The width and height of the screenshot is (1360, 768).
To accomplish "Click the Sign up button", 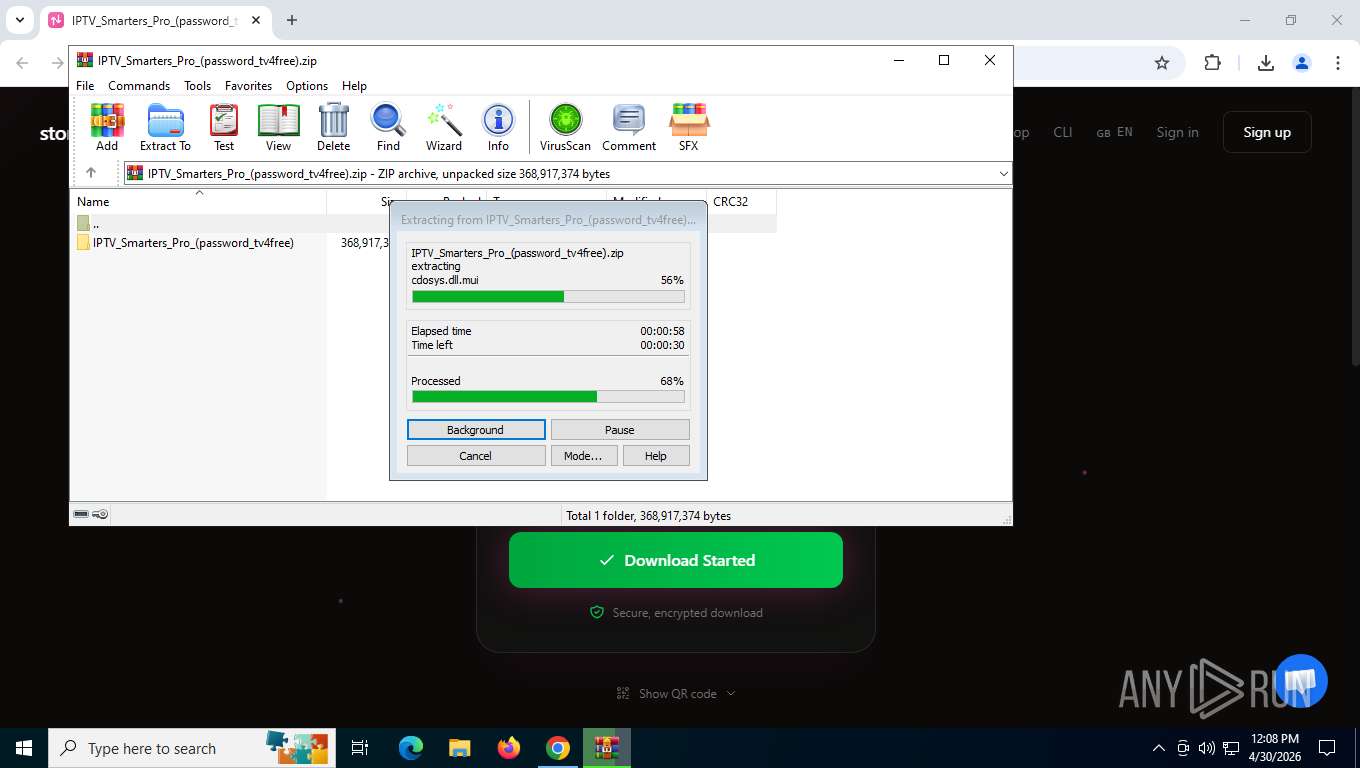I will [x=1267, y=132].
